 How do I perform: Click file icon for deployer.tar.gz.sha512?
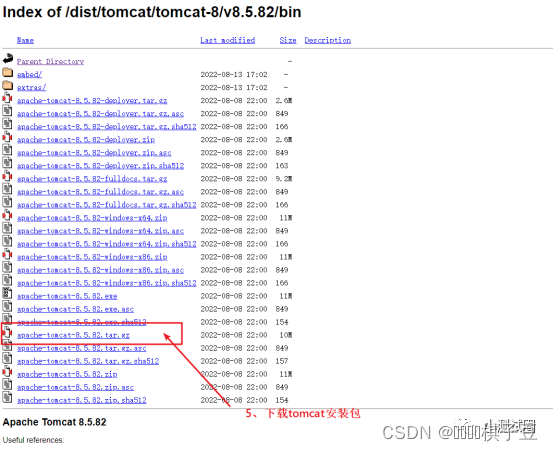point(7,124)
